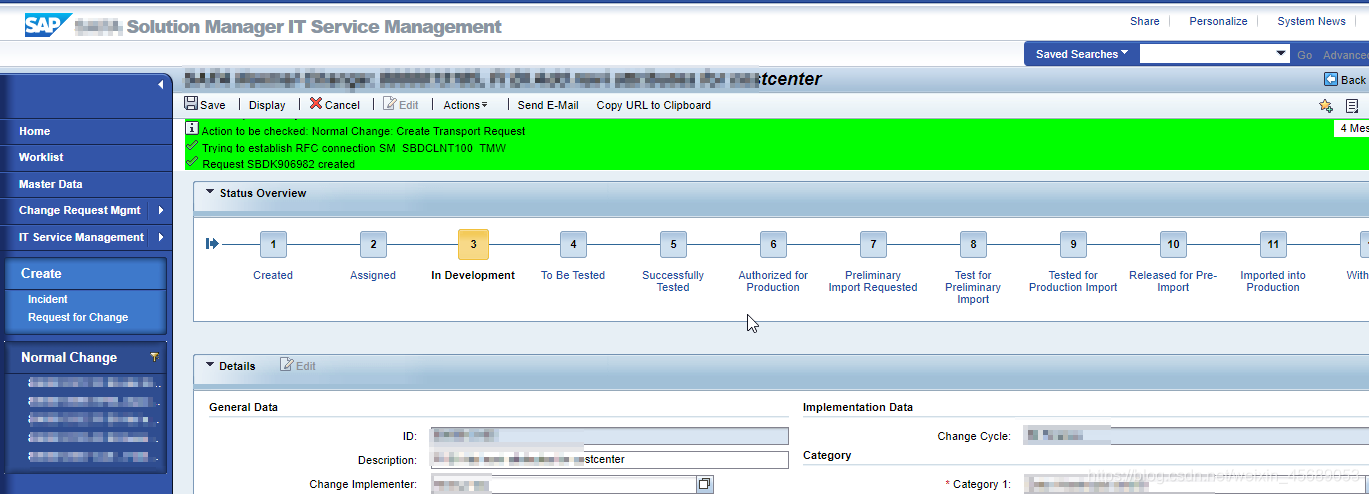
Task: Click the red X Cancel icon
Action: (316, 104)
